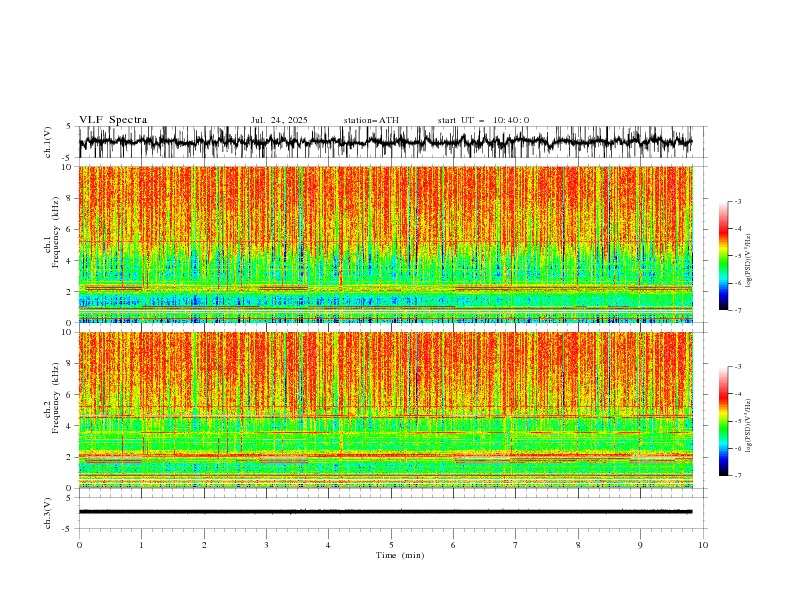Click the upper color bar 'log(PSD)(V²/Hz)' label
The width and height of the screenshot is (792, 612).
click(x=748, y=261)
